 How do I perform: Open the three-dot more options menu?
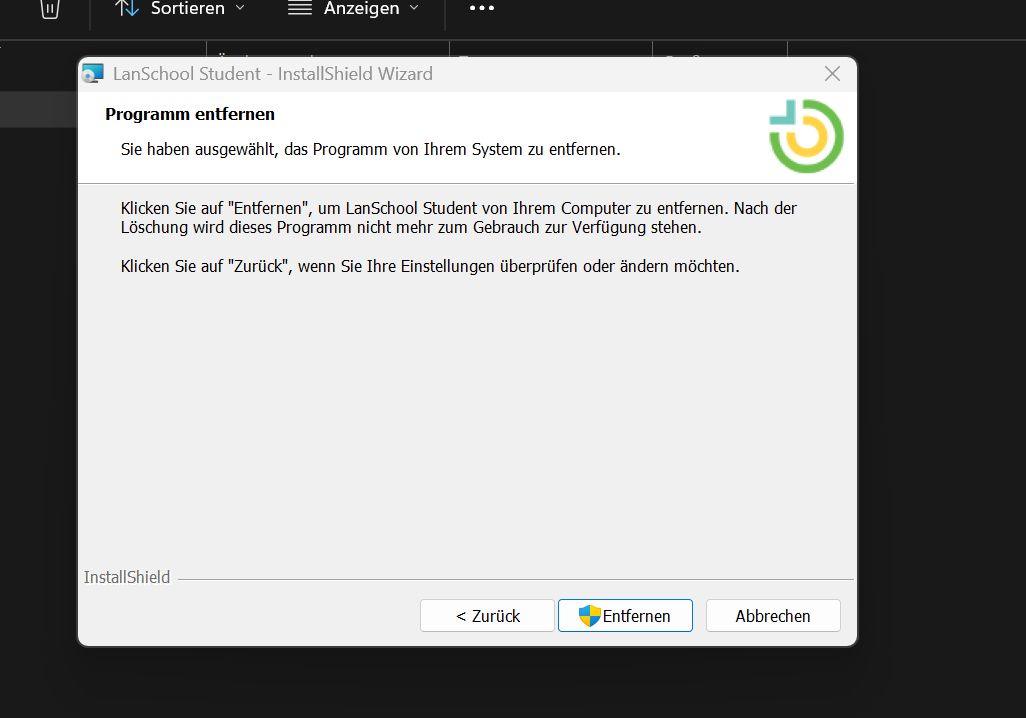tap(482, 9)
